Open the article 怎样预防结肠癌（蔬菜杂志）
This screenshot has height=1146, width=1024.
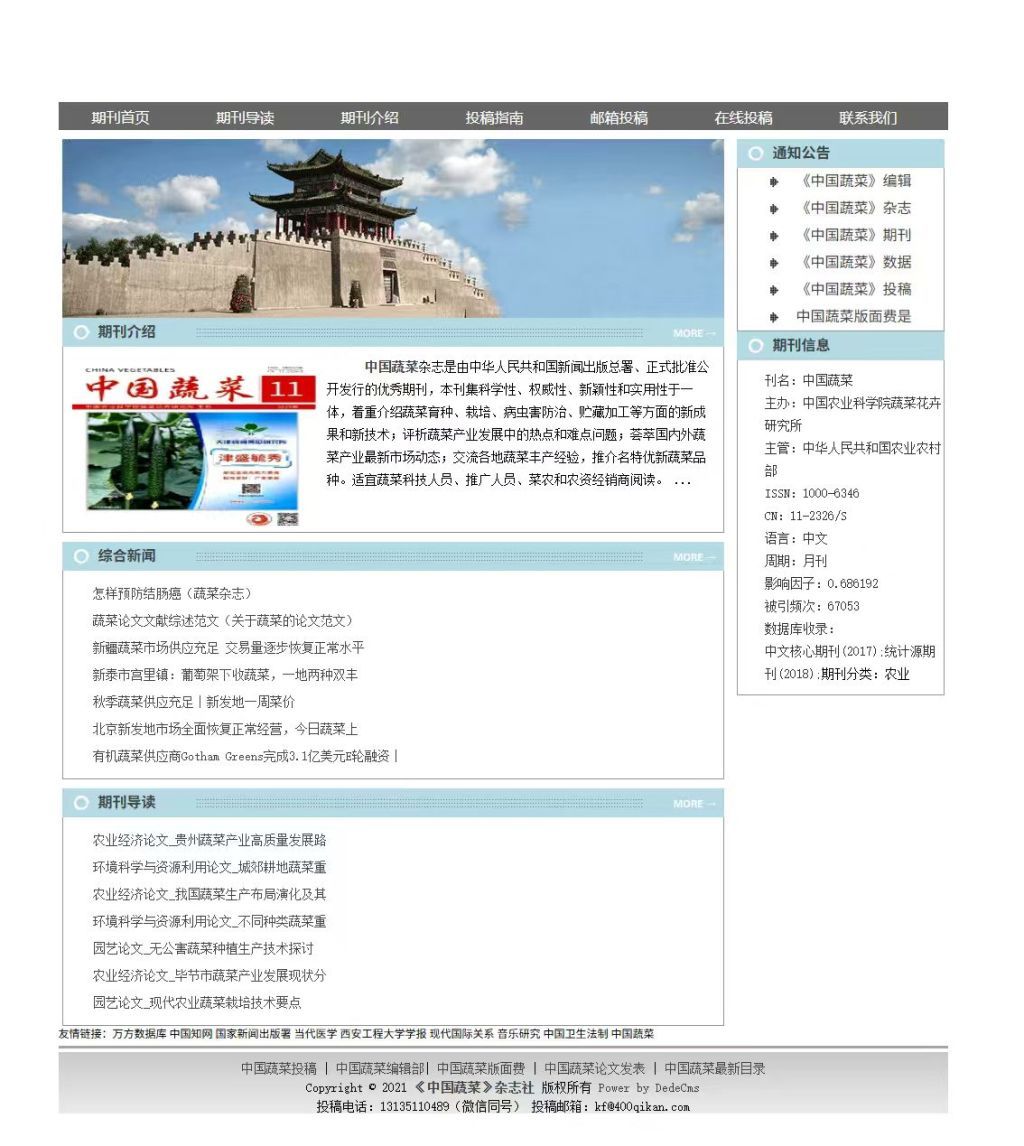pos(172,592)
